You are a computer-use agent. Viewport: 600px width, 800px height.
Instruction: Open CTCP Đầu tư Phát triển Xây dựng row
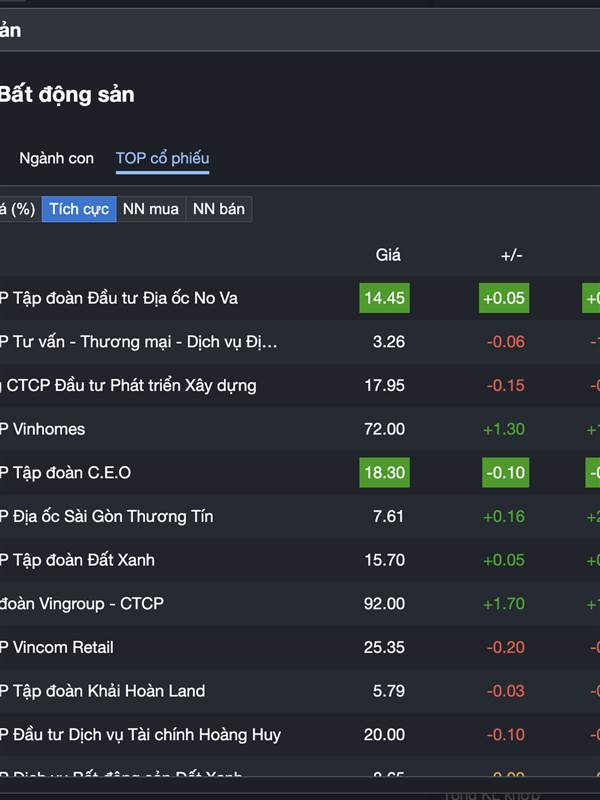coord(300,385)
